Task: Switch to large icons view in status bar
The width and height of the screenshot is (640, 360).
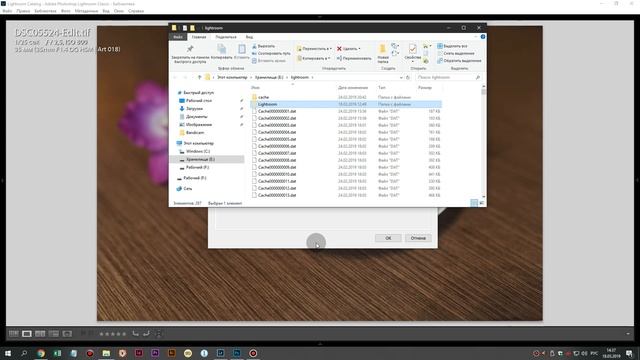Action: click(481, 203)
